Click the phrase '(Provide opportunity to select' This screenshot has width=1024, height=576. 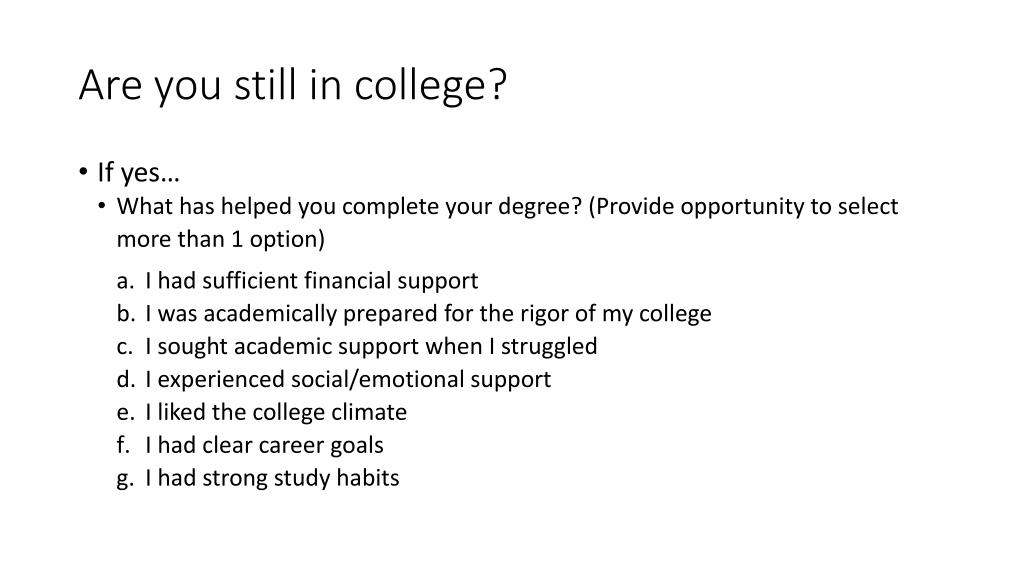coord(743,206)
